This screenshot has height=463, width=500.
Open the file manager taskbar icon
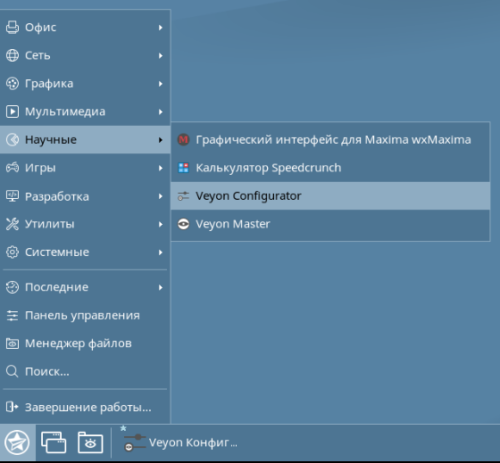[x=90, y=443]
